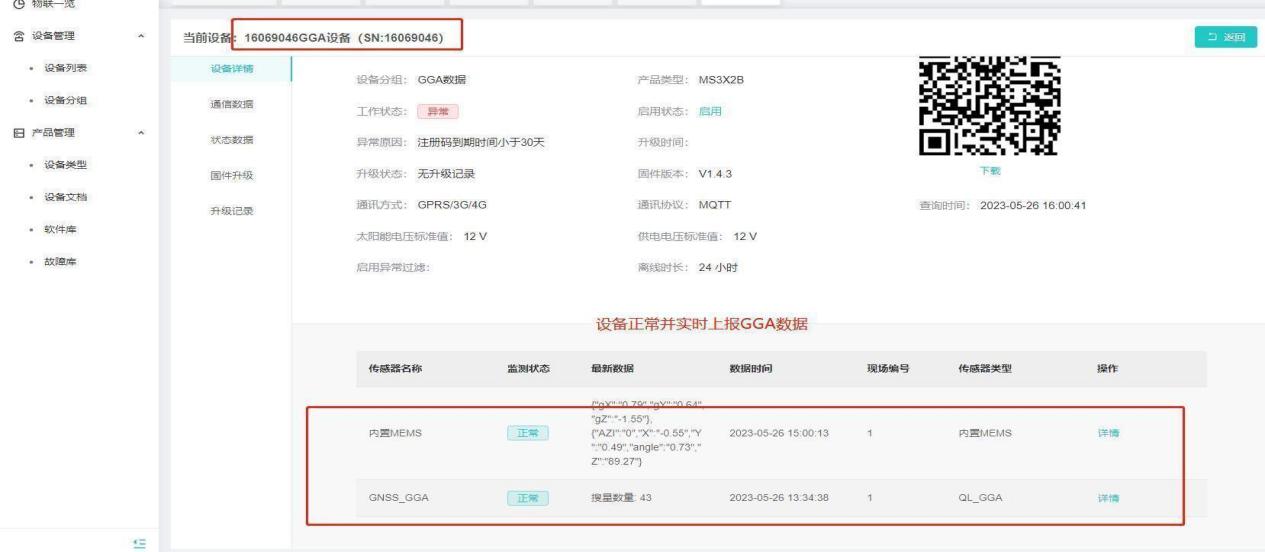
Task: Open the 固件升级 tab
Action: [231, 176]
